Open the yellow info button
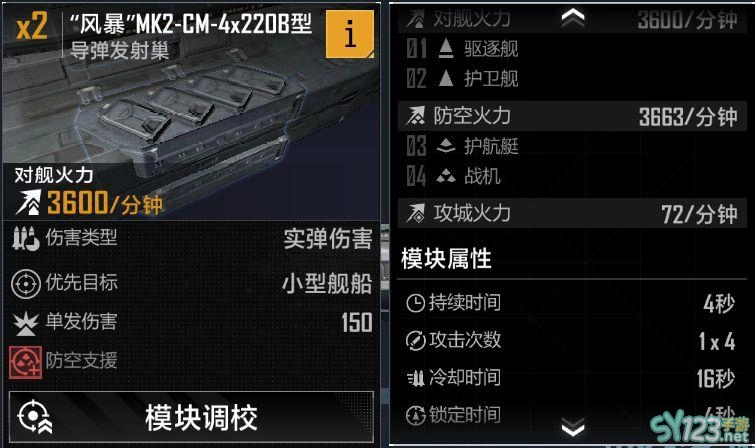Viewport: 755px width, 448px height. click(x=350, y=34)
